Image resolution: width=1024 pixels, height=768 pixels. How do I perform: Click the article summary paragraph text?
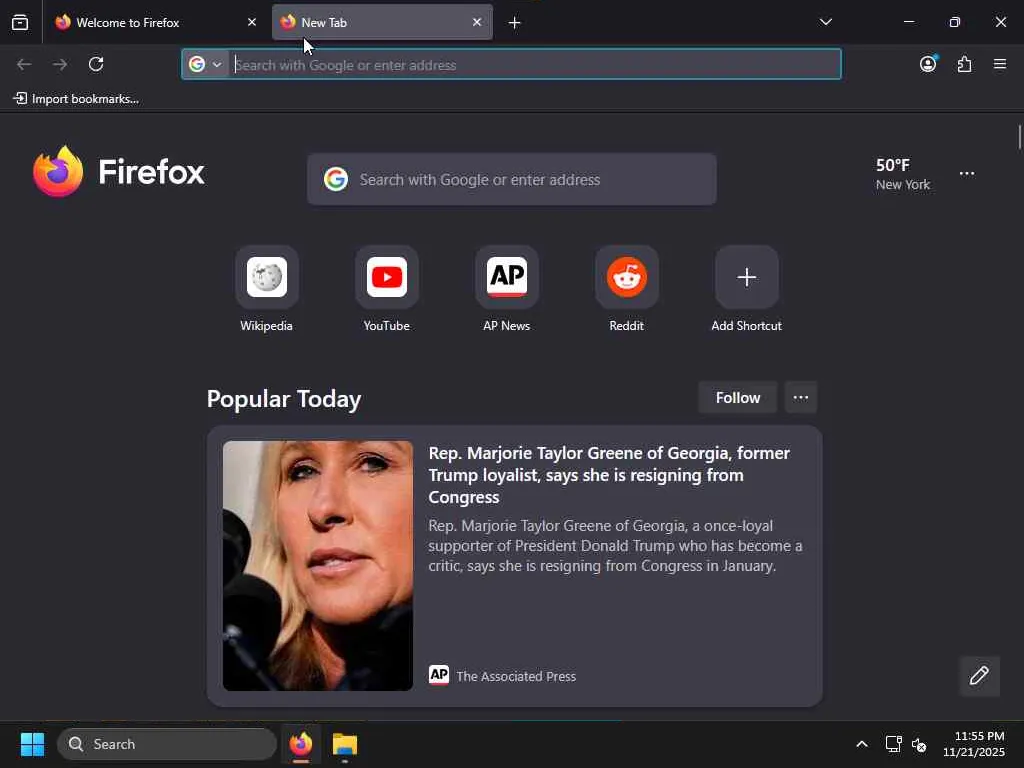[615, 546]
